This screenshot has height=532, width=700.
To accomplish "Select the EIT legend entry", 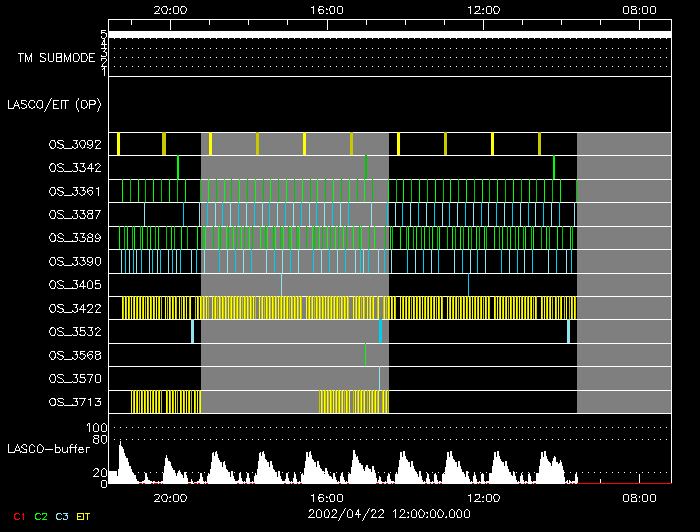I will (83, 517).
